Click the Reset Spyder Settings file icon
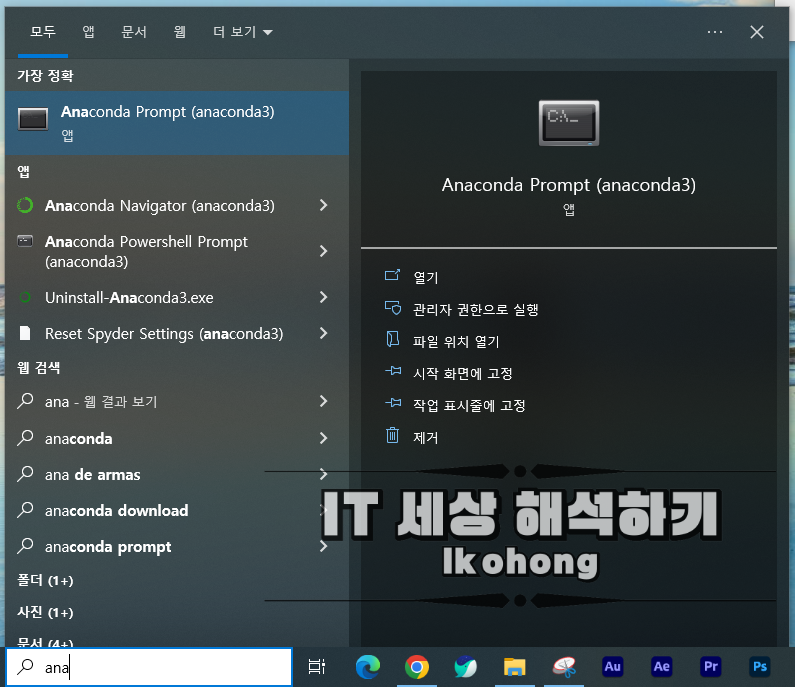Screen dimensions: 795x687 pos(25,333)
